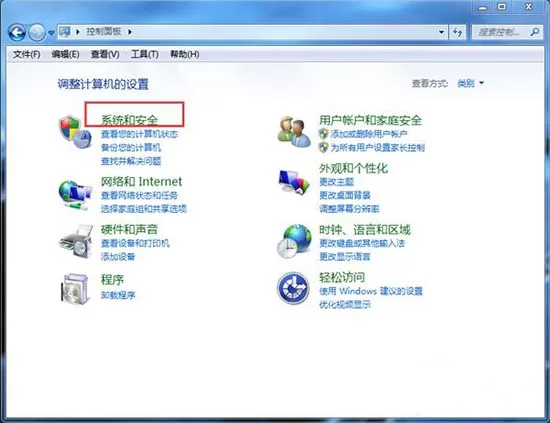Screen dimensions: 550x423
Task: Click 卸载程序 link
Action: (x=118, y=295)
